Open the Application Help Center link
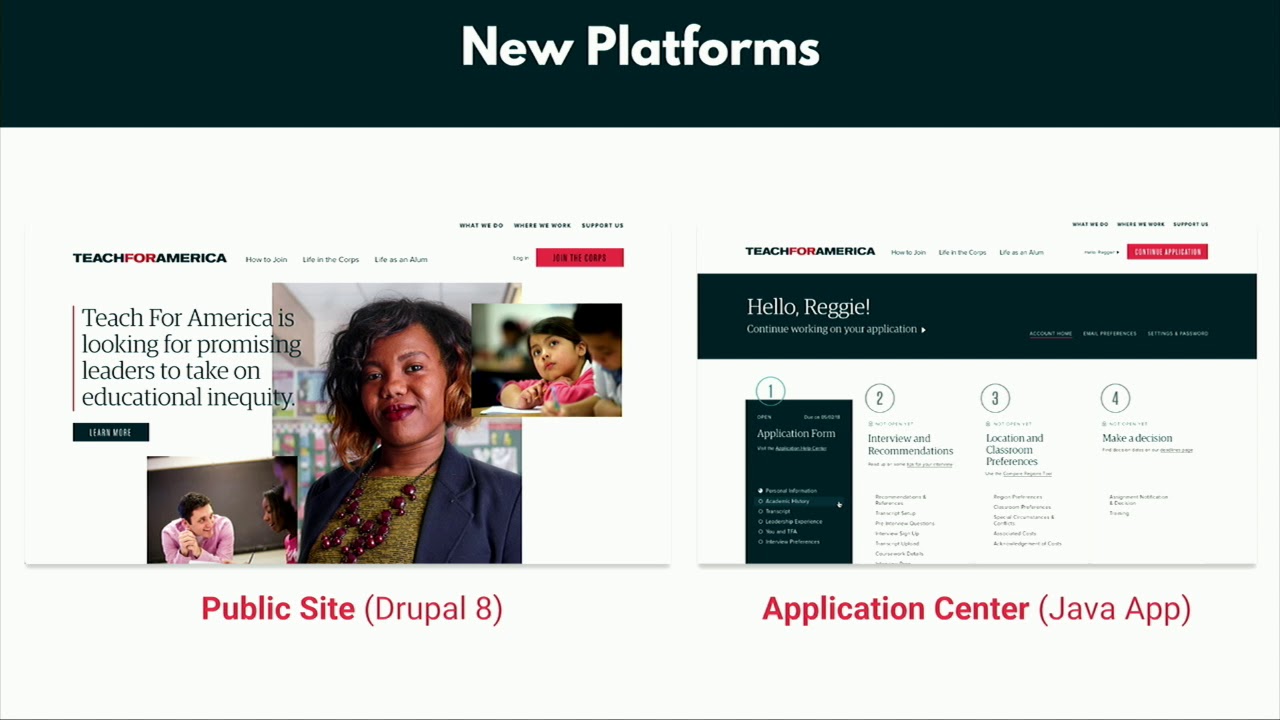Screen dimensions: 1280x720 coord(801,448)
